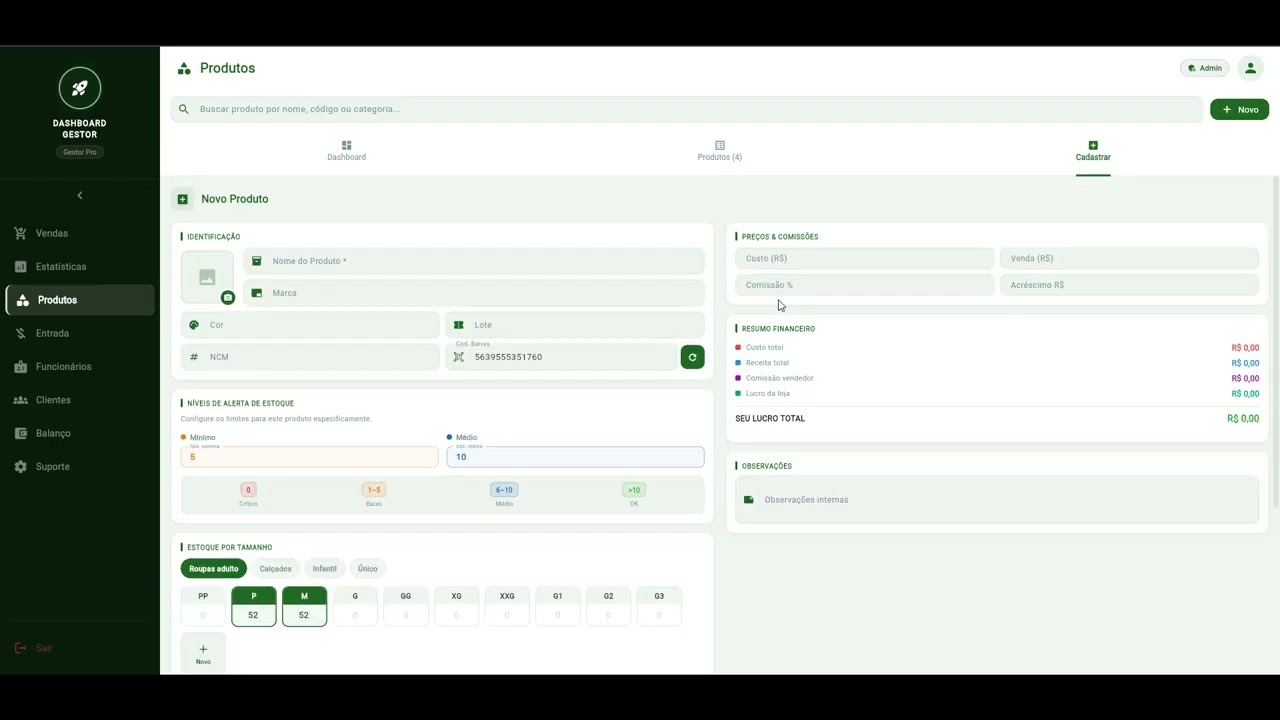
Task: Select the Roupas adulto size category
Action: click(214, 569)
